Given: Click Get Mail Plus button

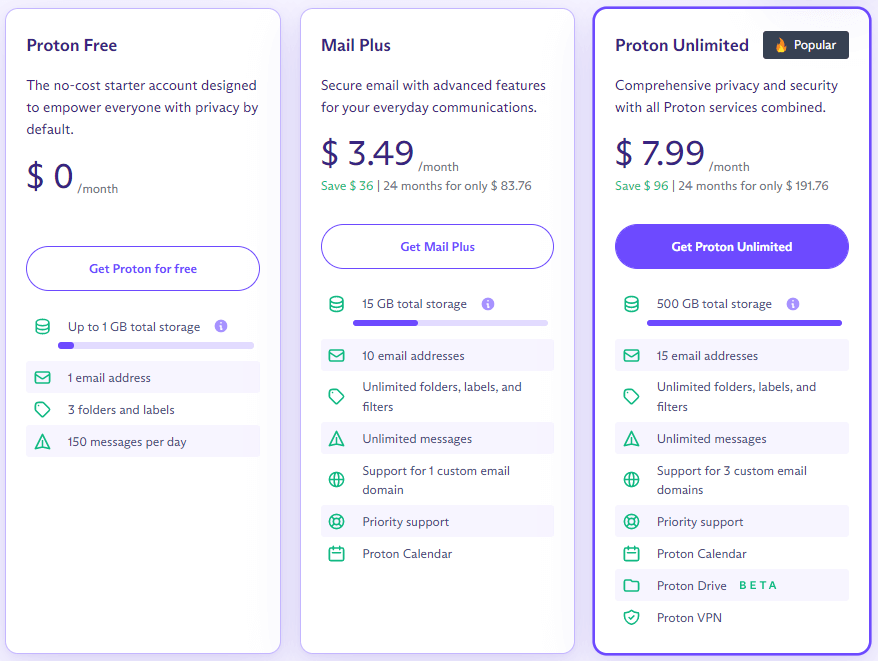Looking at the screenshot, I should pyautogui.click(x=437, y=246).
